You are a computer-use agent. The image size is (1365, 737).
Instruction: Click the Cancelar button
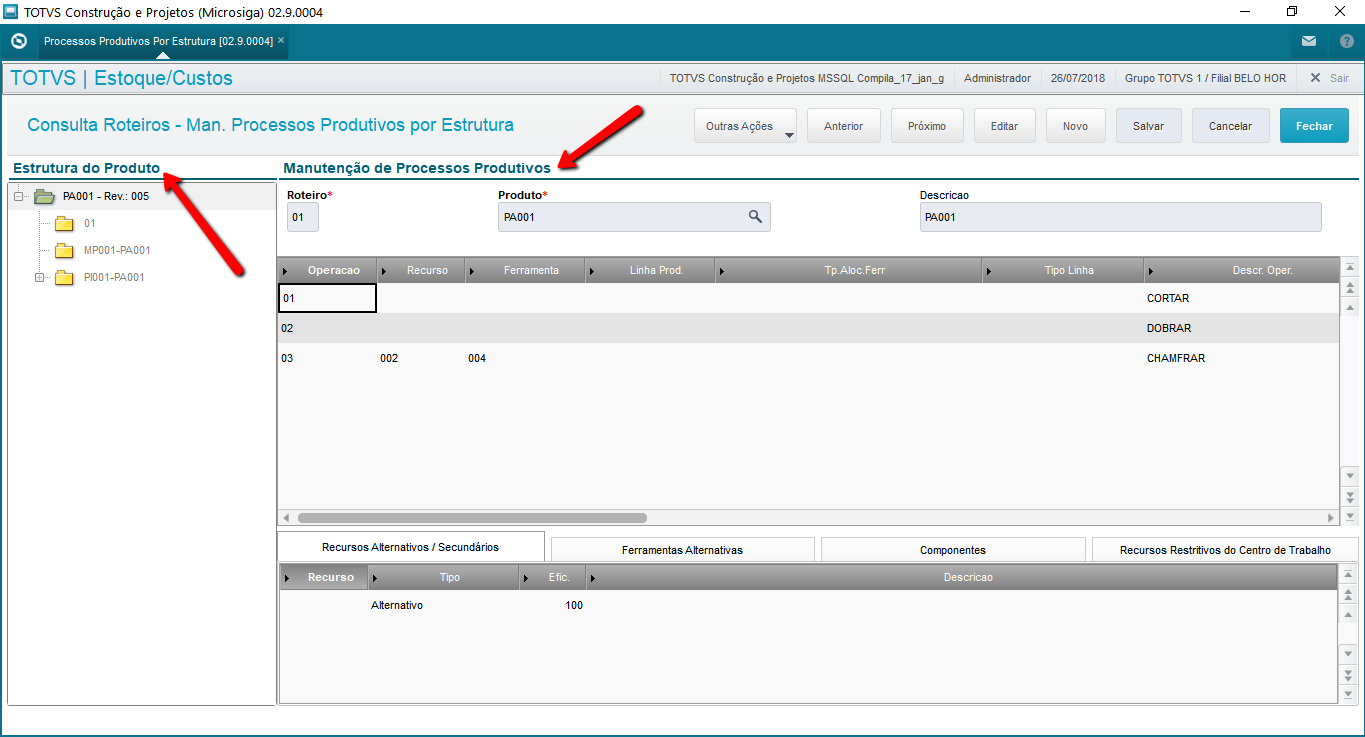coord(1230,126)
